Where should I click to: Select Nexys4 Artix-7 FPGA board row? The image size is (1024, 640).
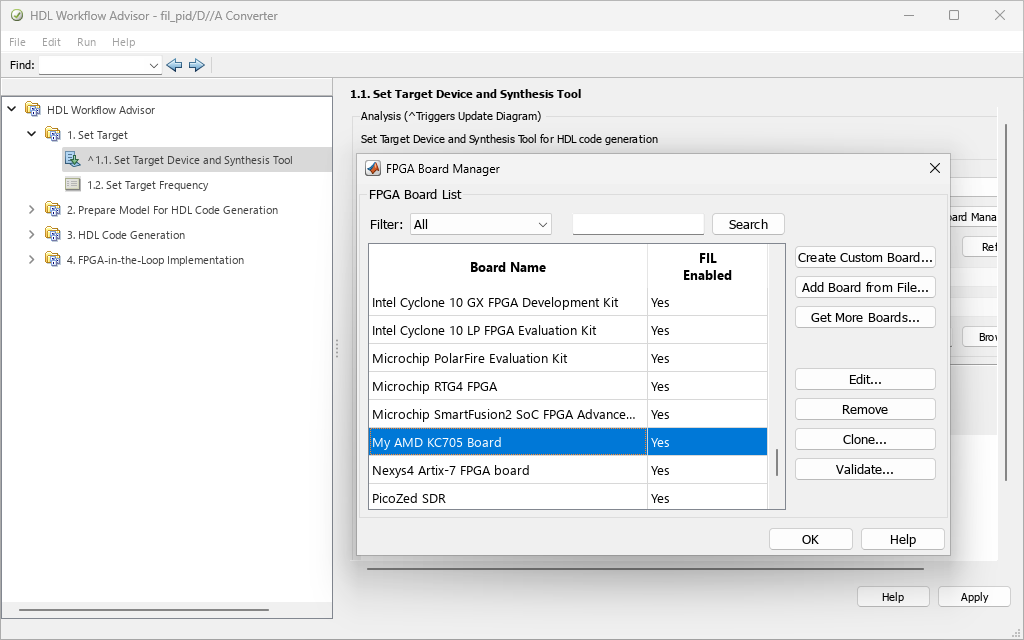pyautogui.click(x=508, y=470)
